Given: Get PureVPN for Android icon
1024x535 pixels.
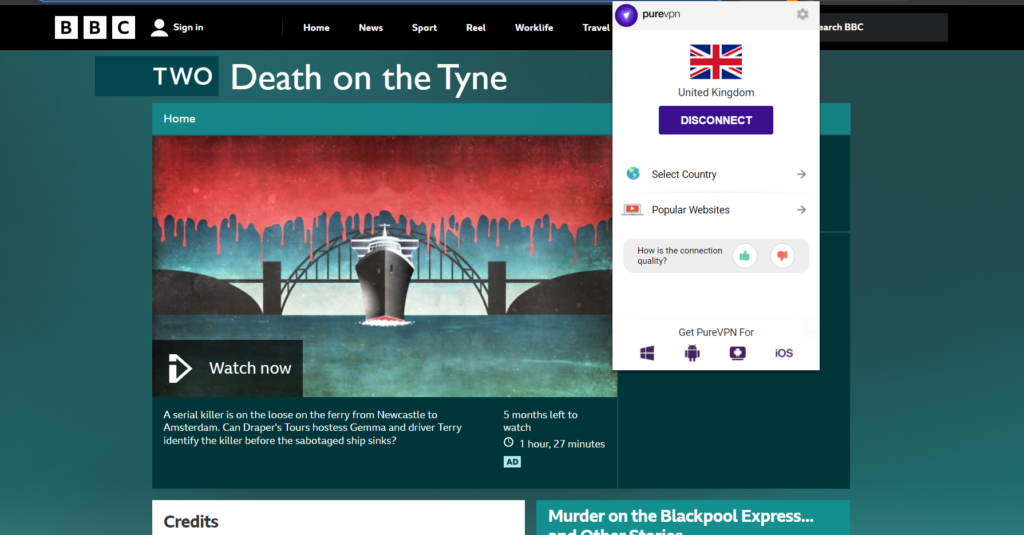Looking at the screenshot, I should pos(692,353).
